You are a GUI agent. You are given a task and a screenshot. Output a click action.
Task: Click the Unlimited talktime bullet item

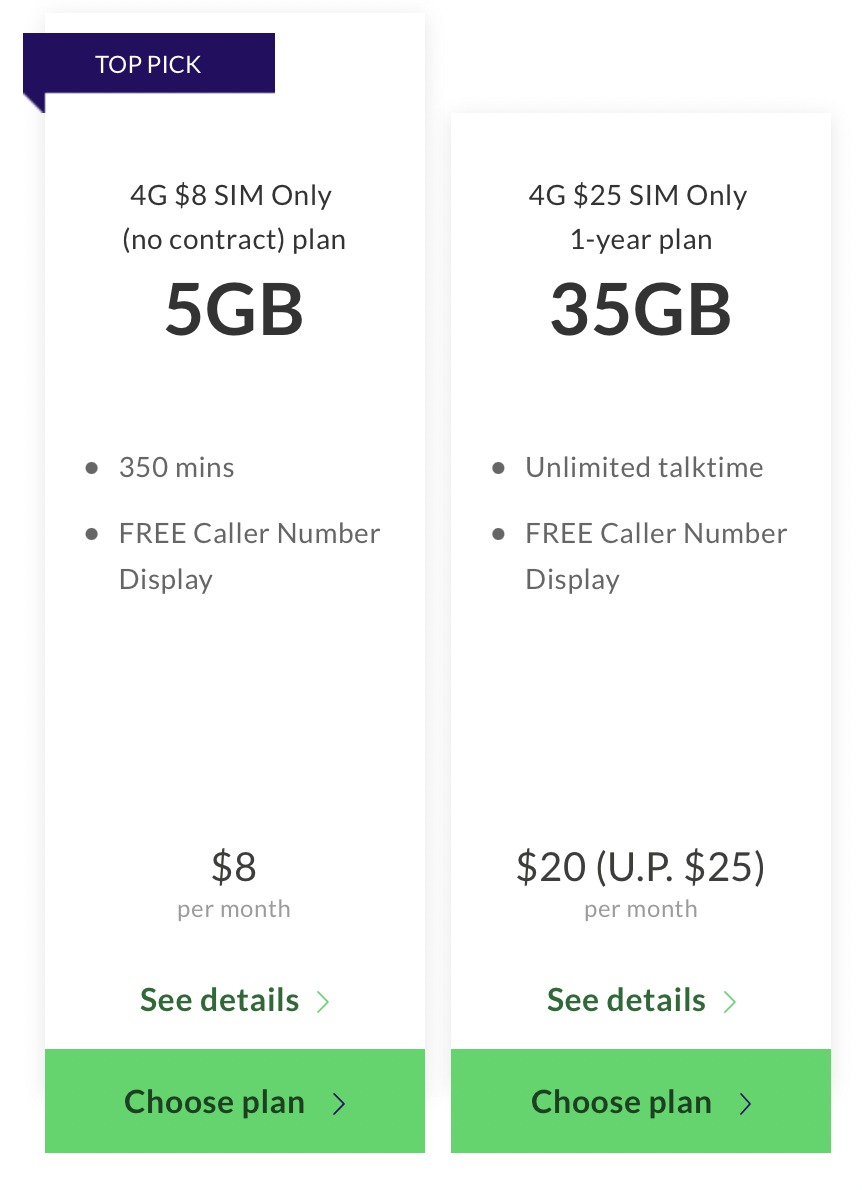[x=643, y=468]
